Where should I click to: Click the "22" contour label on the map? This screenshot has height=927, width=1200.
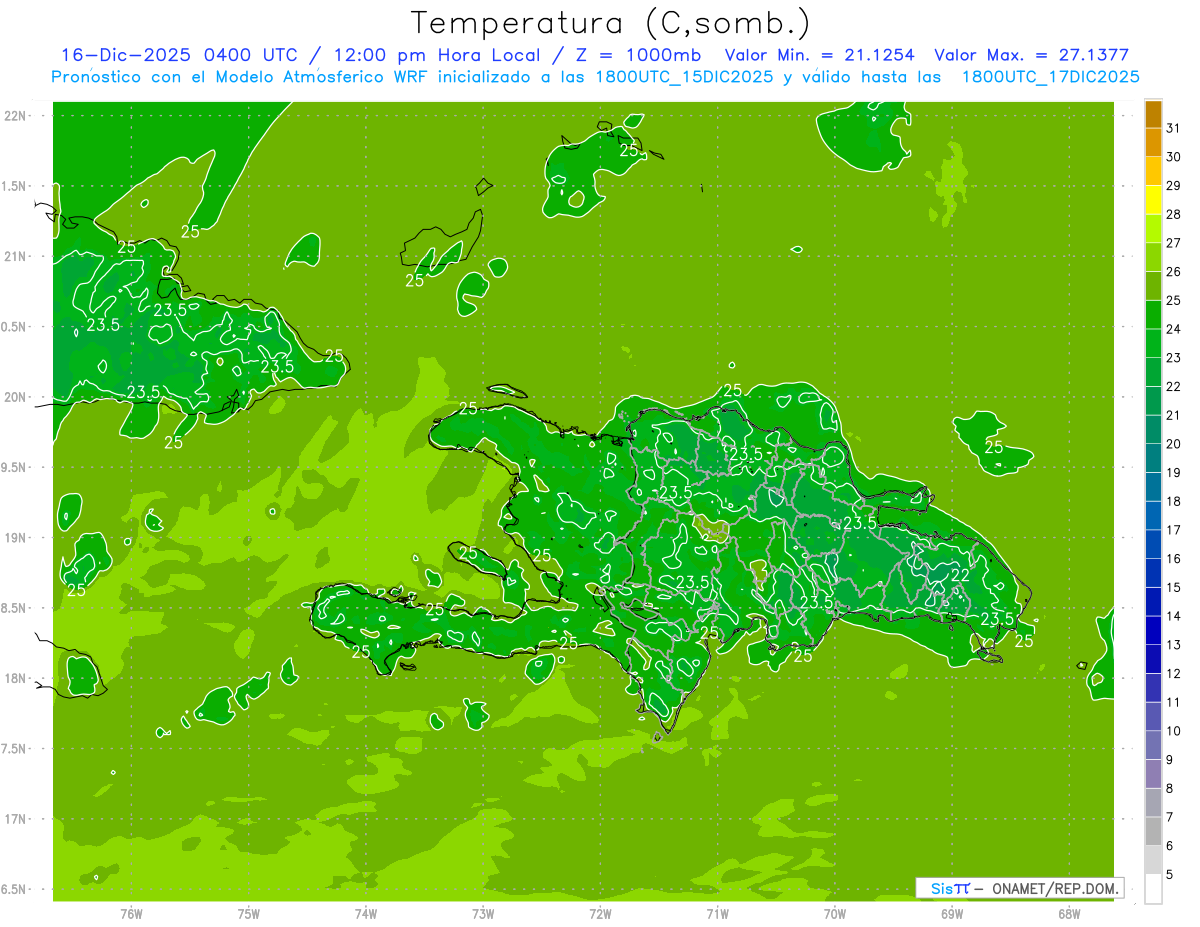(x=960, y=575)
